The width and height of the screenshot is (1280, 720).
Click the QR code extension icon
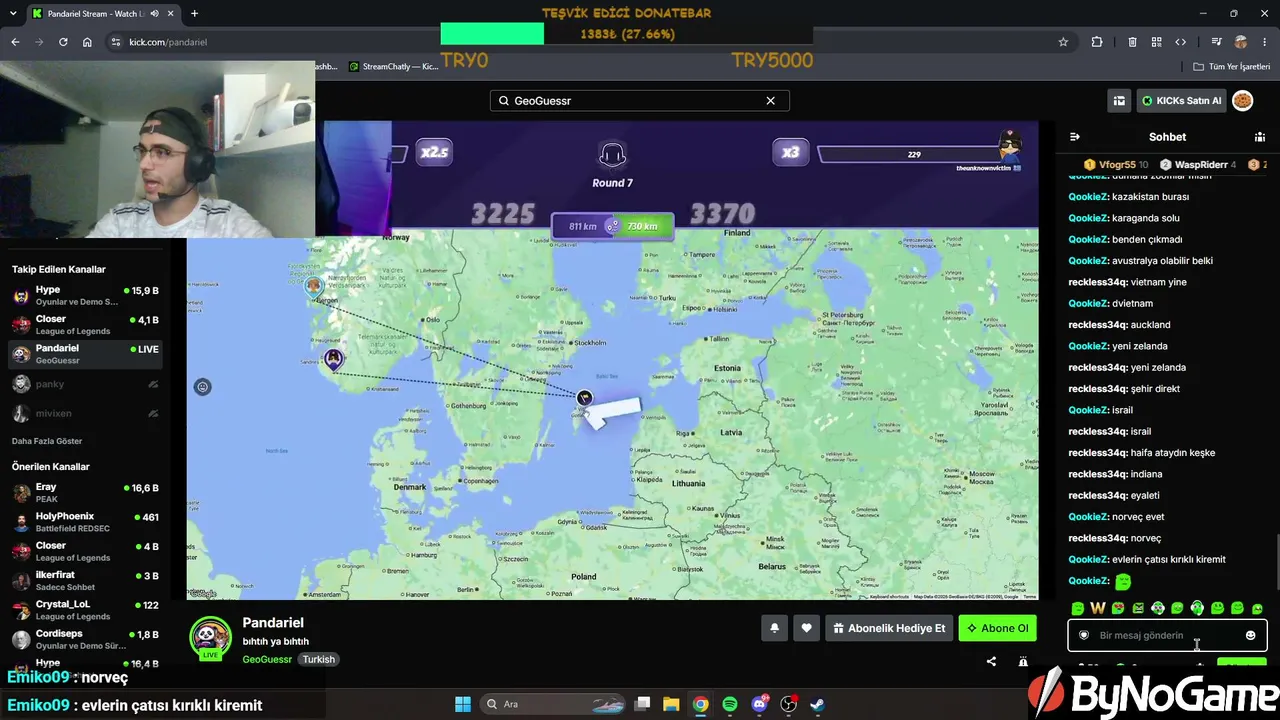[1156, 42]
